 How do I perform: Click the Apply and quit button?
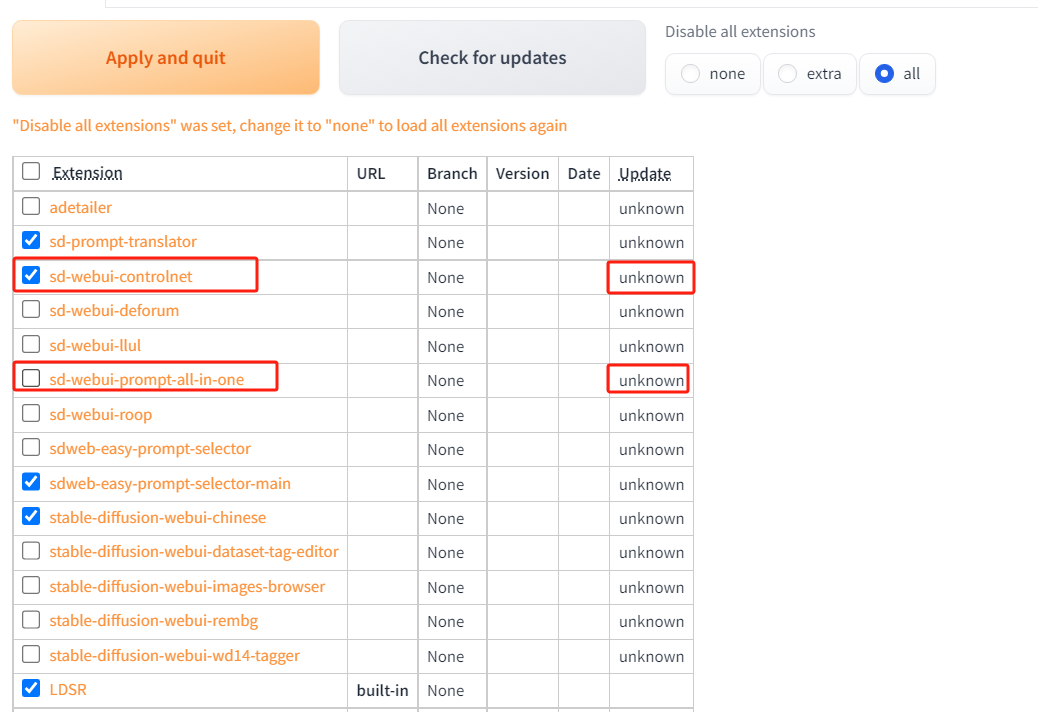click(x=166, y=58)
